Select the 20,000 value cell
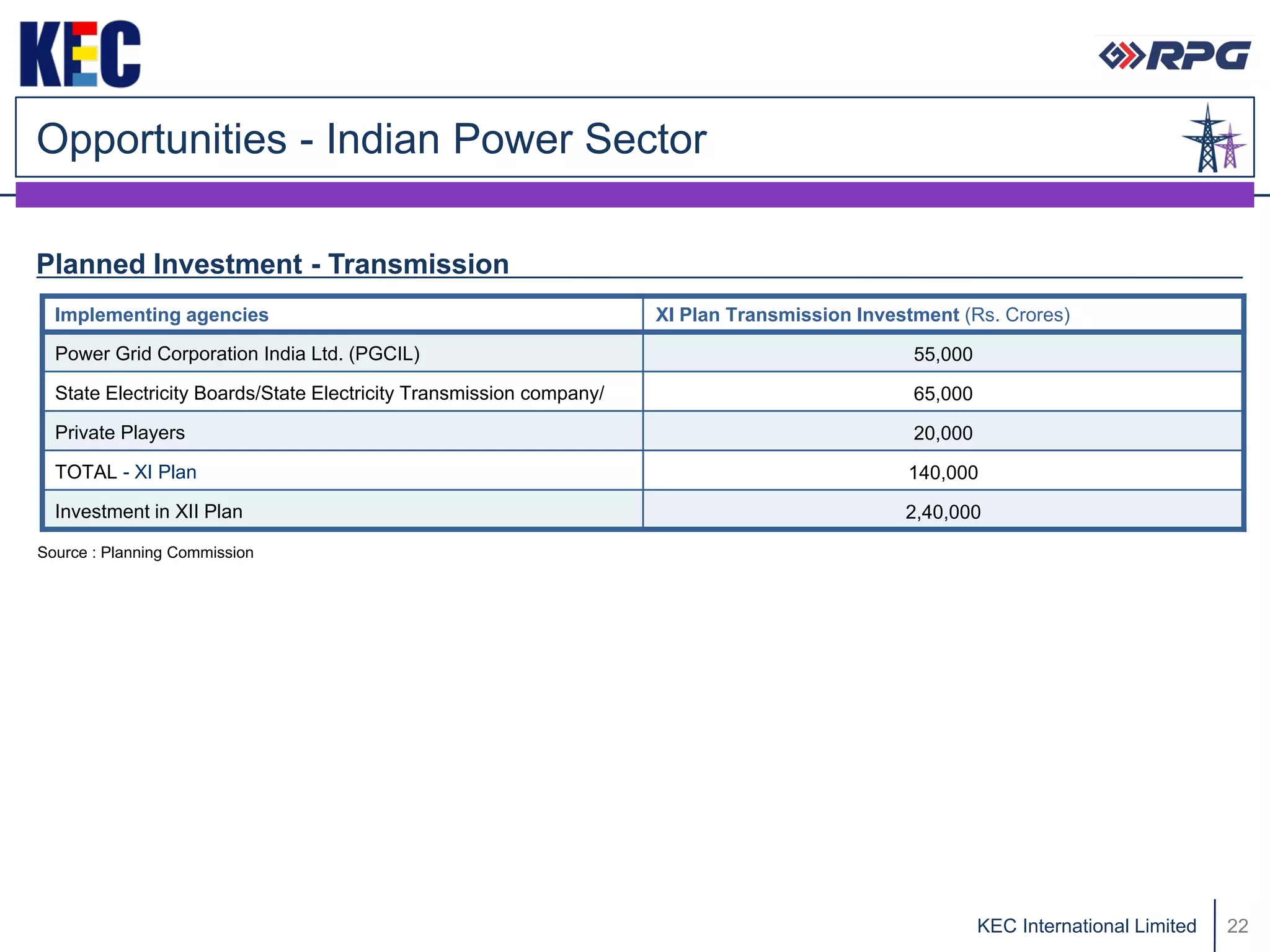This screenshot has width=1270, height=952. click(x=943, y=432)
